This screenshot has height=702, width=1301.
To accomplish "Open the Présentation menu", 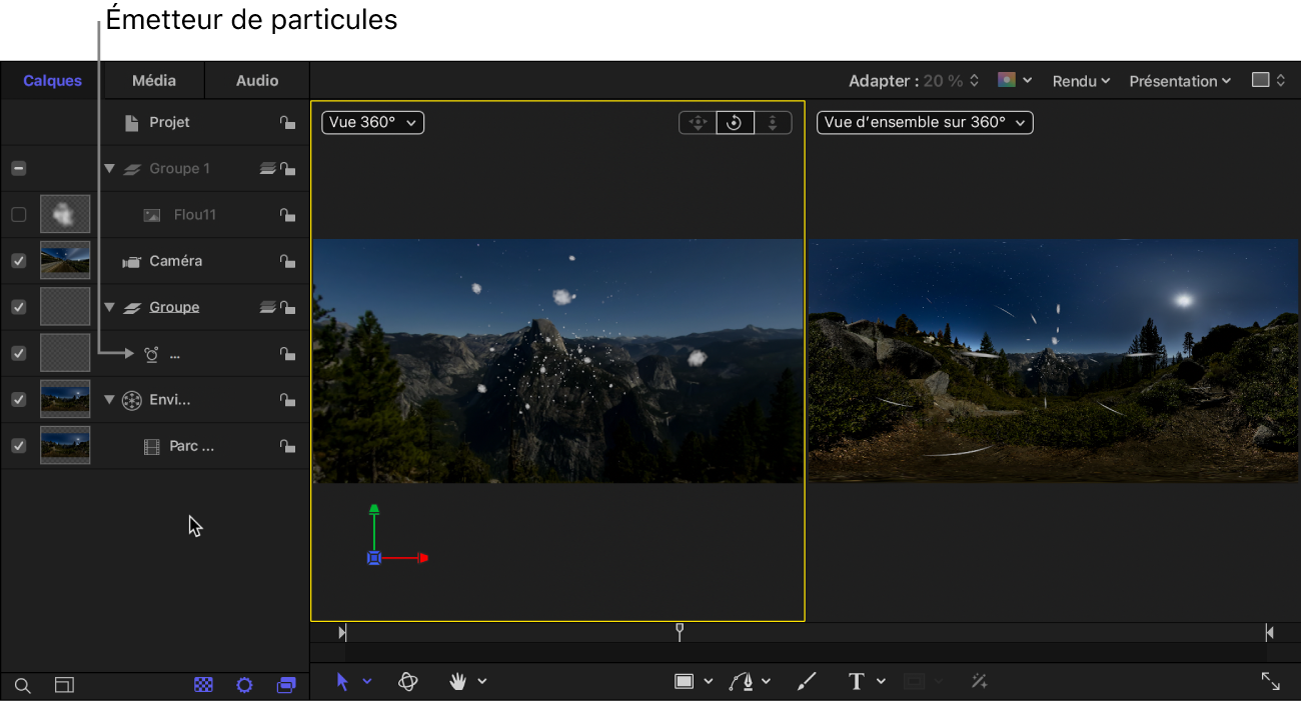I will (1179, 81).
